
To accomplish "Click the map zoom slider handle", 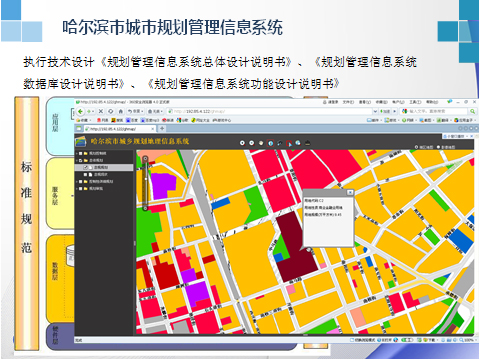I will click(146, 179).
